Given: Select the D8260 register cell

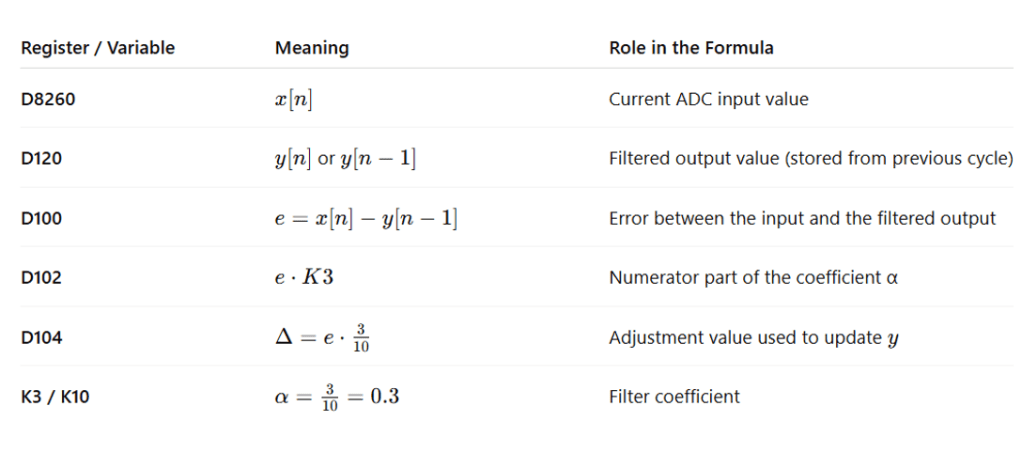Looking at the screenshot, I should click(x=48, y=100).
